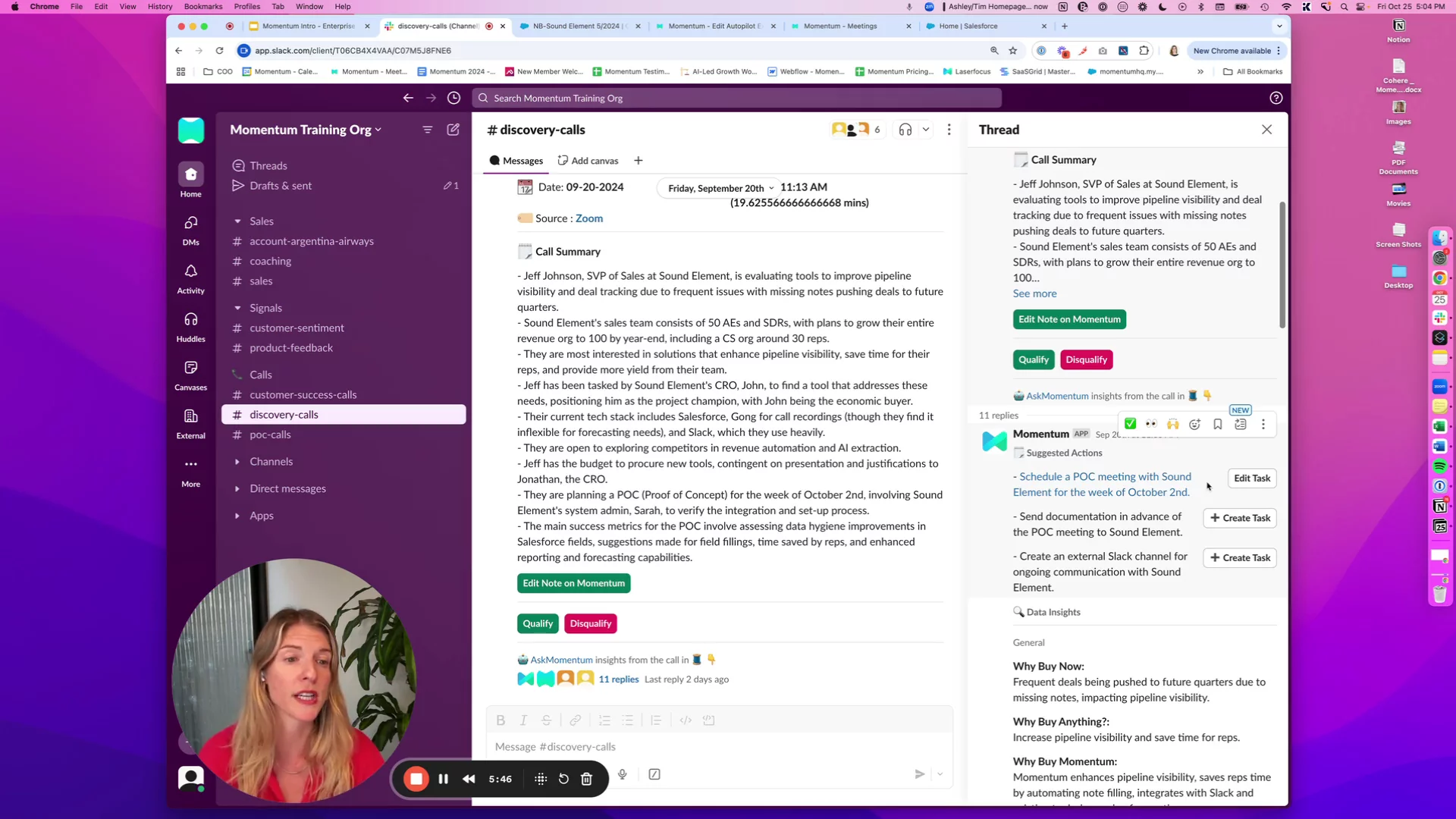Collapse the Signals section
The width and height of the screenshot is (1456, 819).
(x=237, y=308)
